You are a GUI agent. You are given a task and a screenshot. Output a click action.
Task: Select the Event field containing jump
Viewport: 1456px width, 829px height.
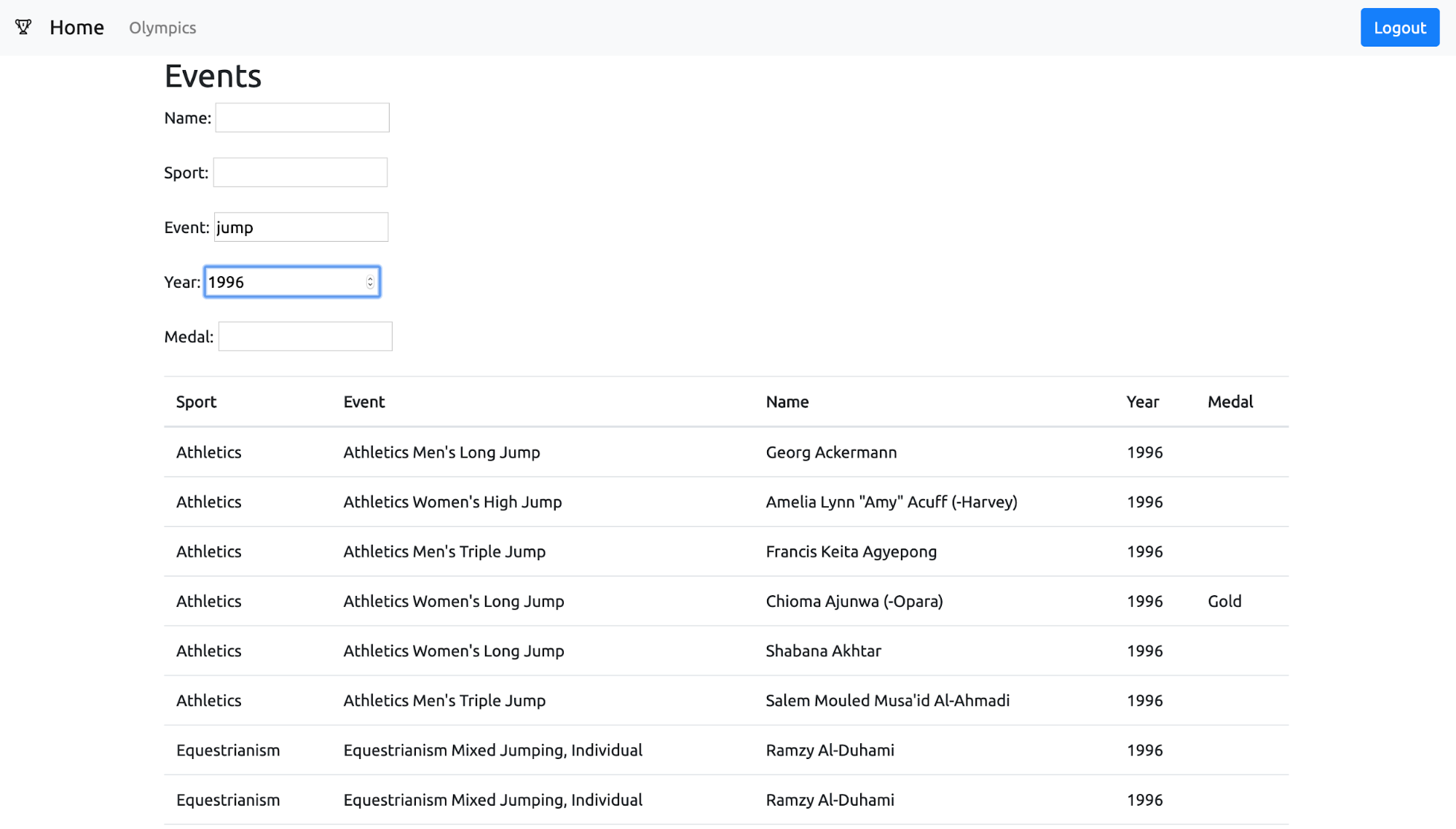(x=301, y=227)
